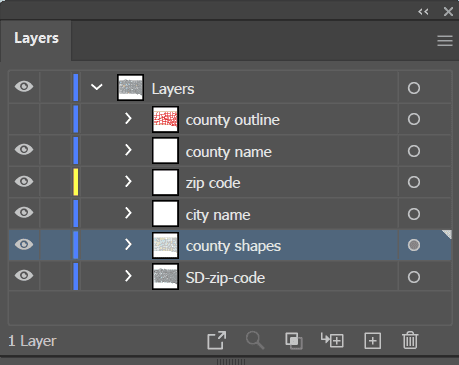This screenshot has height=365, width=459.
Task: Select the 'county name' layer name
Action: pyautogui.click(x=229, y=152)
